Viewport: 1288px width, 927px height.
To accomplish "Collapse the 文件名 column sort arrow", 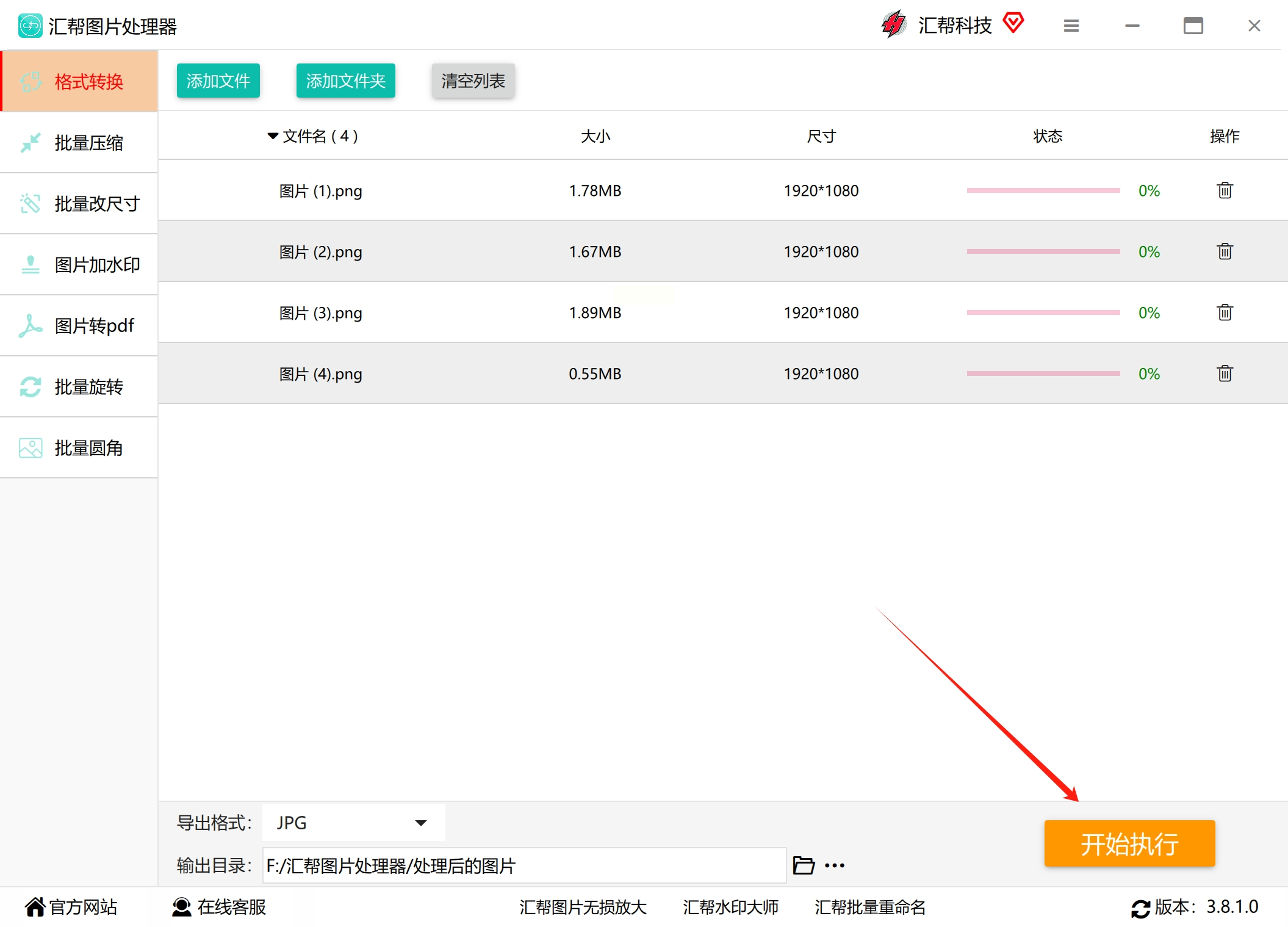I will 273,135.
